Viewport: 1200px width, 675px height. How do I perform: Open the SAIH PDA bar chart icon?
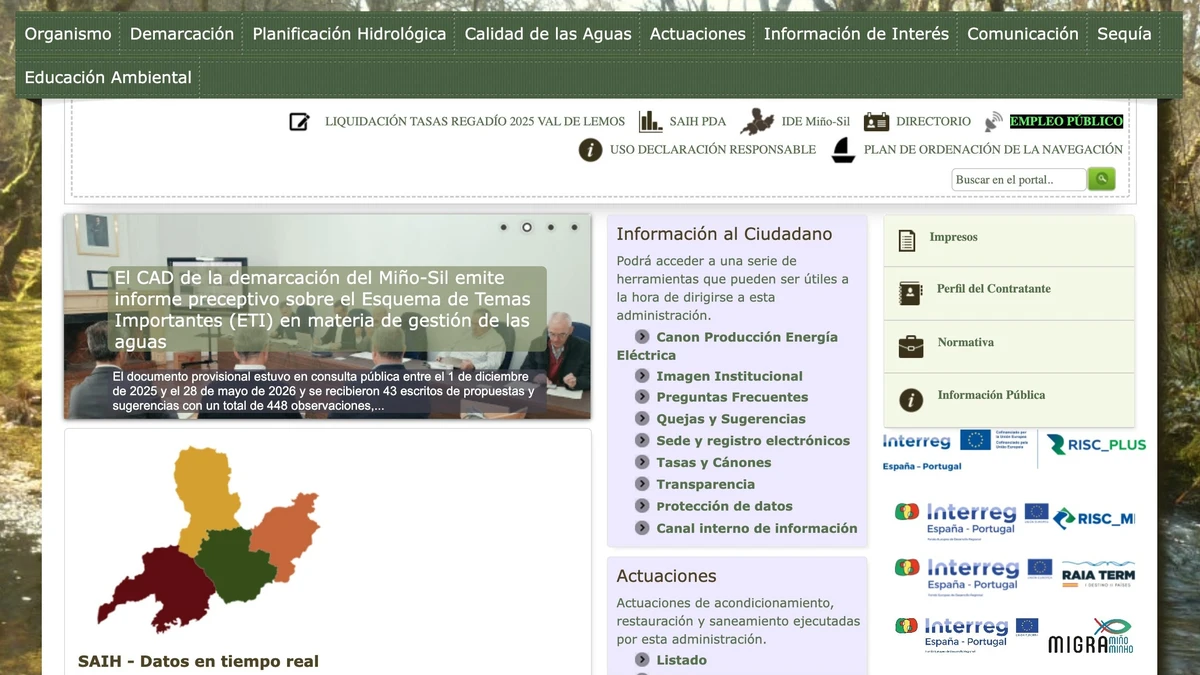[651, 121]
